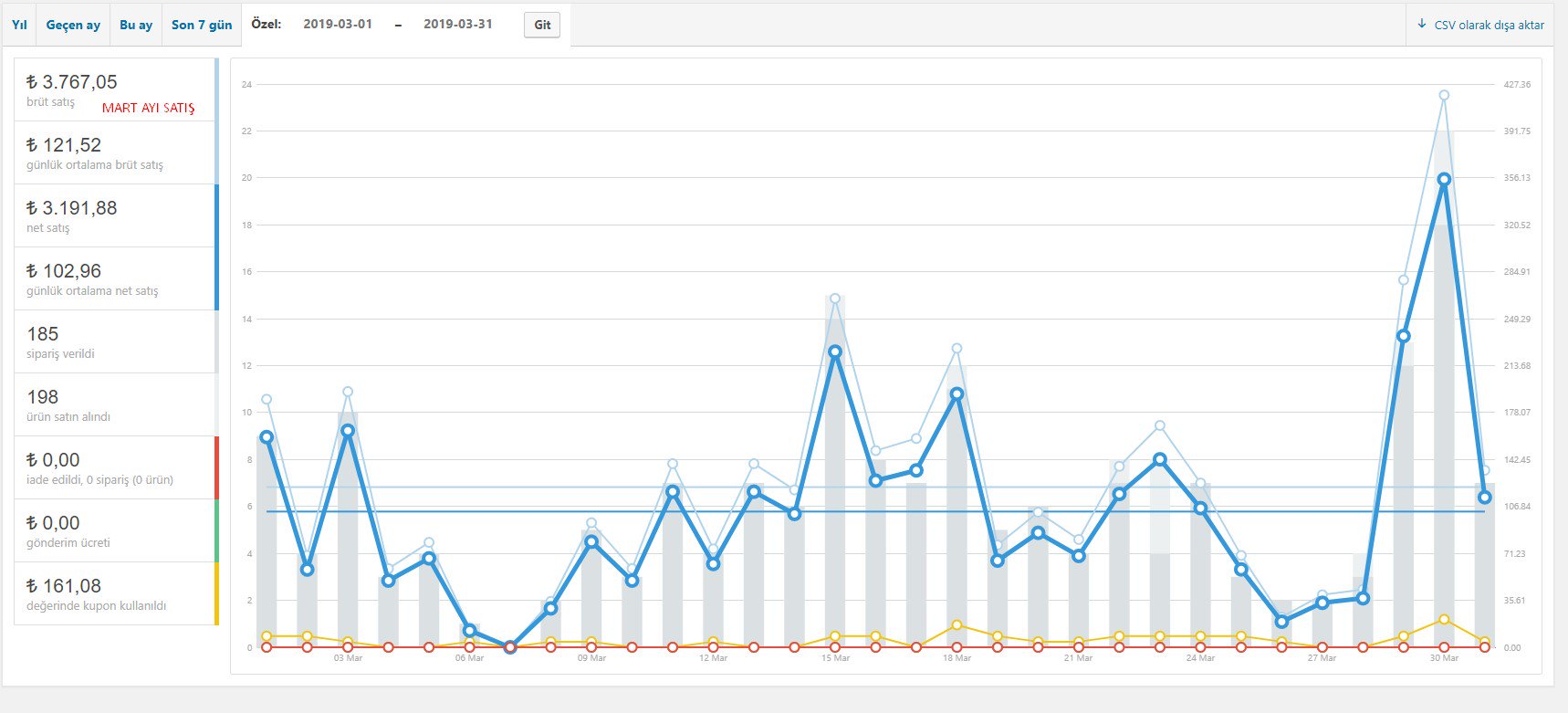Click the 21 Mar axis label
Screen dimensions: 1568x713
click(x=1078, y=658)
